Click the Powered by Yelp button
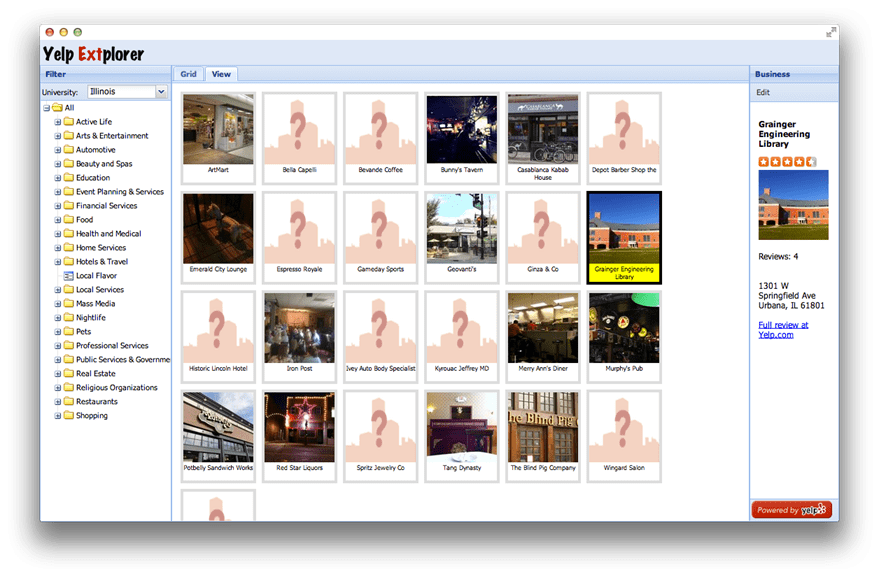The width and height of the screenshot is (879, 577). click(x=792, y=510)
